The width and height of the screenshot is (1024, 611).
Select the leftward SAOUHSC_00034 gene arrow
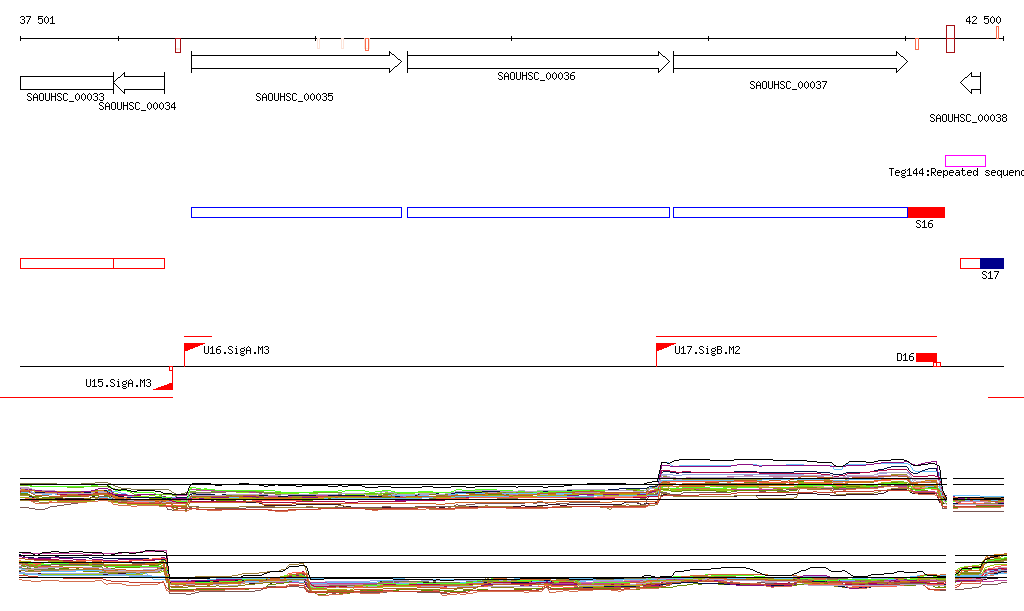click(139, 83)
